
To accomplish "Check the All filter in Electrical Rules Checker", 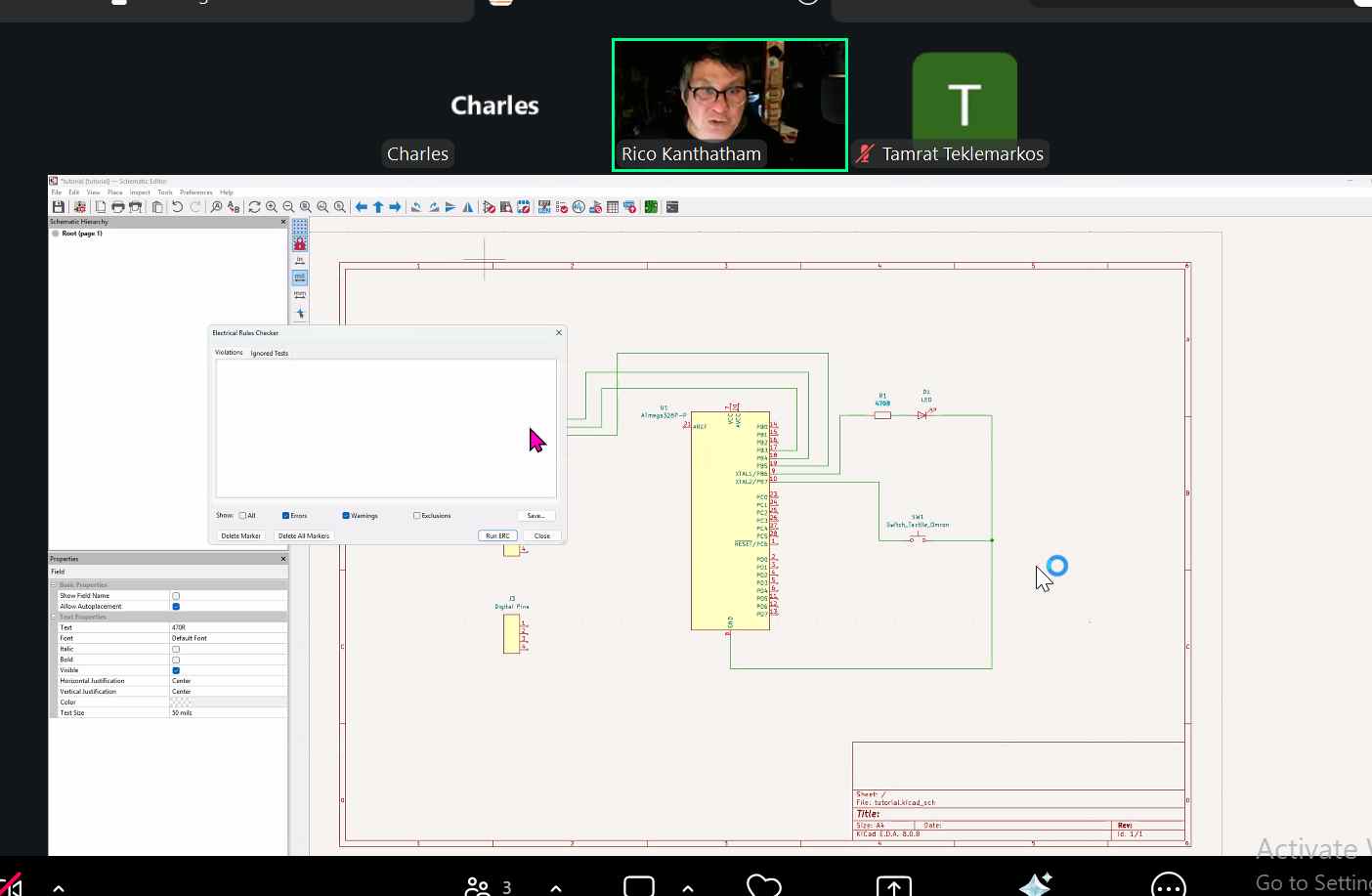I will point(243,516).
